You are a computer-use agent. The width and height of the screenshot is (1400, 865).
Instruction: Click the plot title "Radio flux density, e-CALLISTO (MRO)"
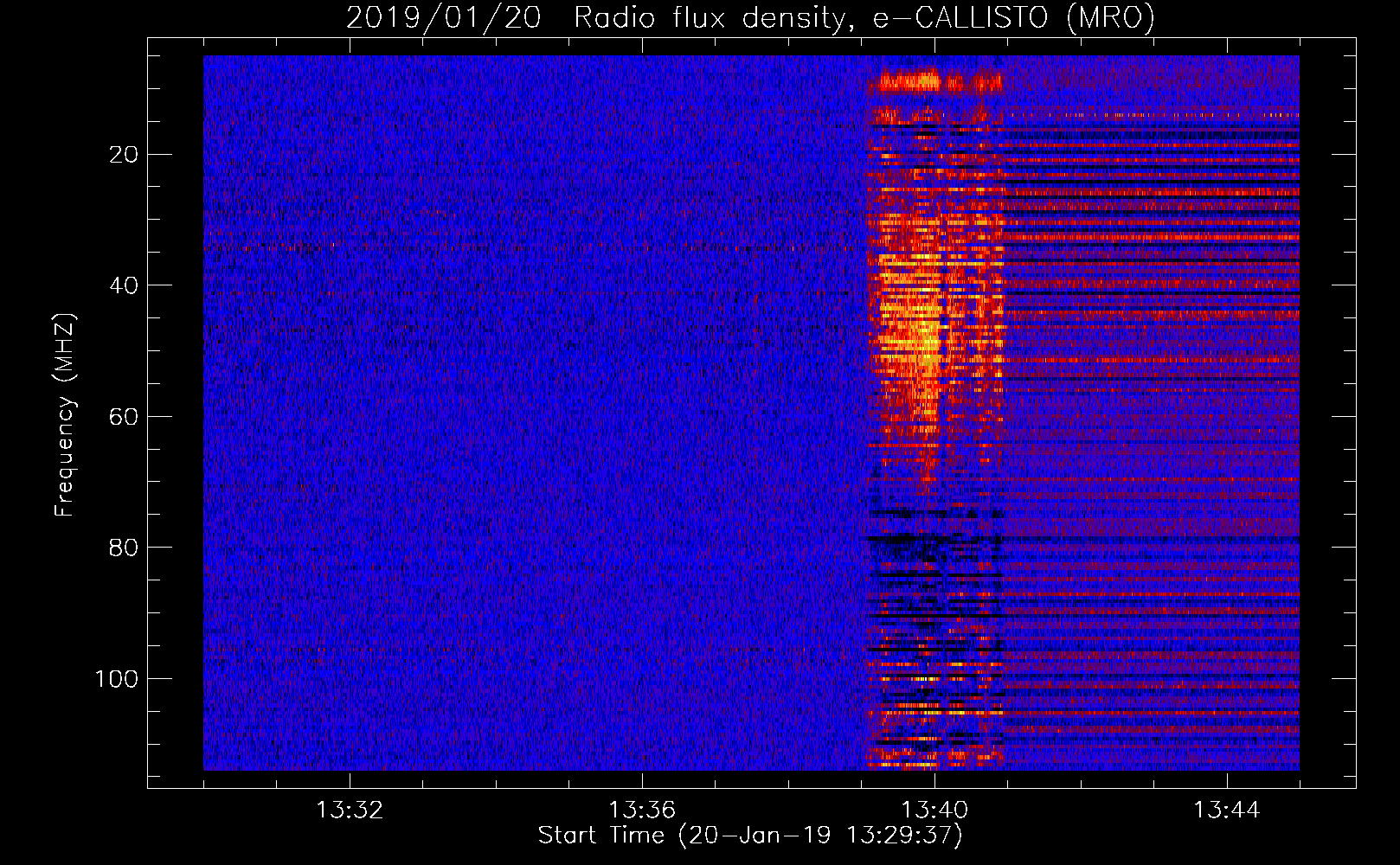[864, 17]
